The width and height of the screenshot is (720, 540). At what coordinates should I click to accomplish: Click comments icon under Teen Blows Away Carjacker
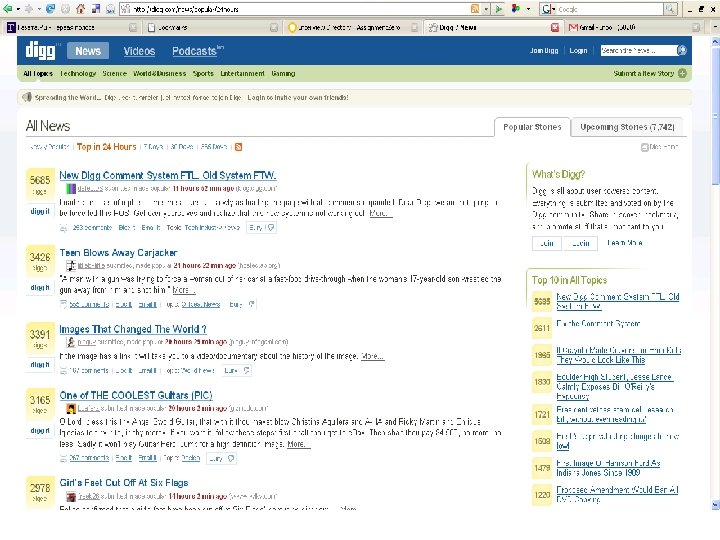(63, 304)
